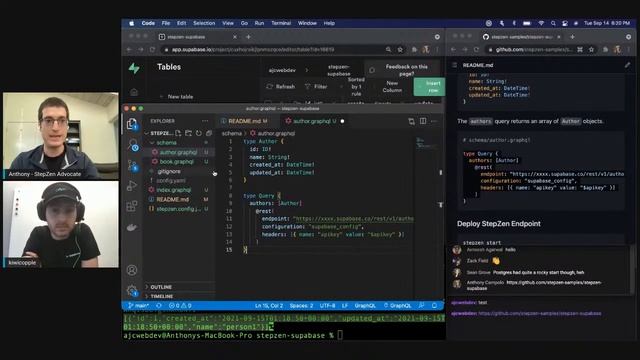Open the Run and Debug view
Screen dimensions: 640x360
click(x=132, y=186)
